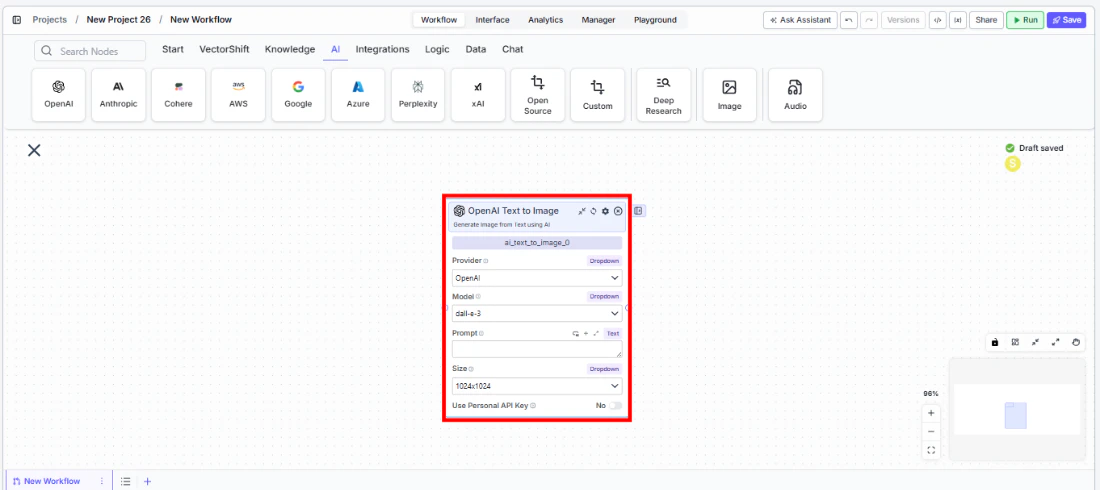Image resolution: width=1100 pixels, height=490 pixels.
Task: Open the Text to Image node's gear settings
Action: (605, 211)
